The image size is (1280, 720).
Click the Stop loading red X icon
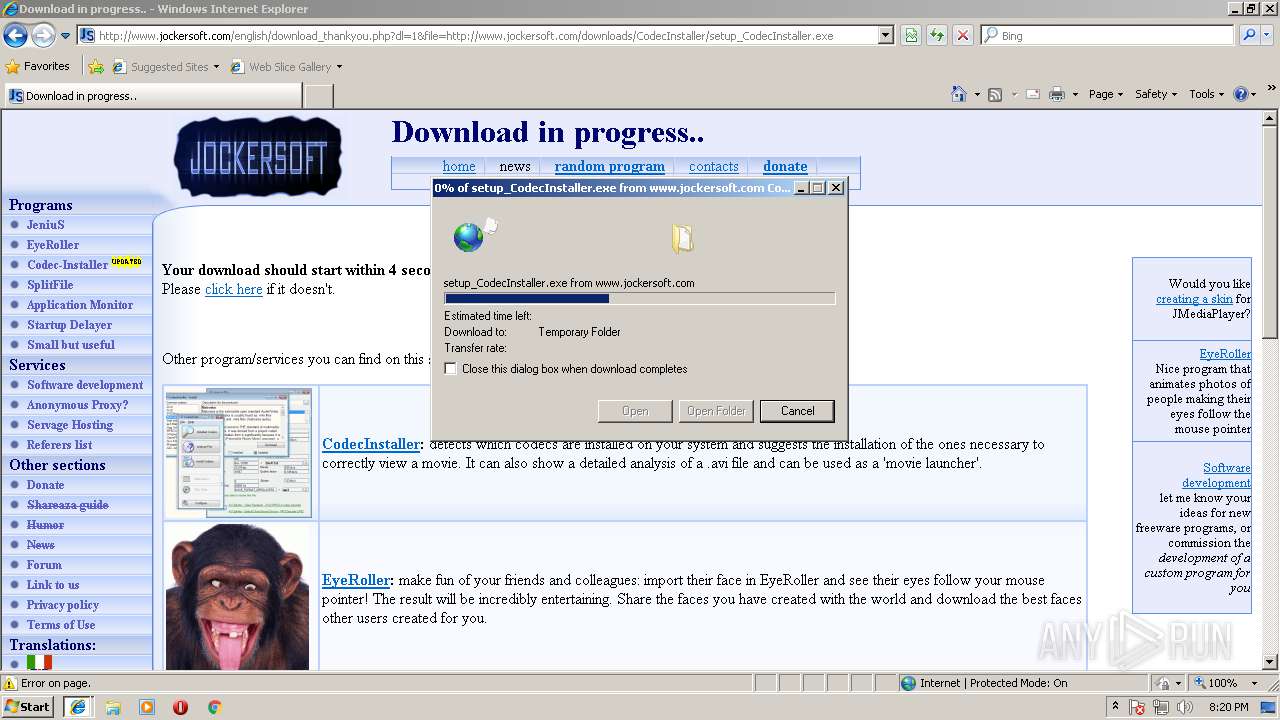click(962, 35)
